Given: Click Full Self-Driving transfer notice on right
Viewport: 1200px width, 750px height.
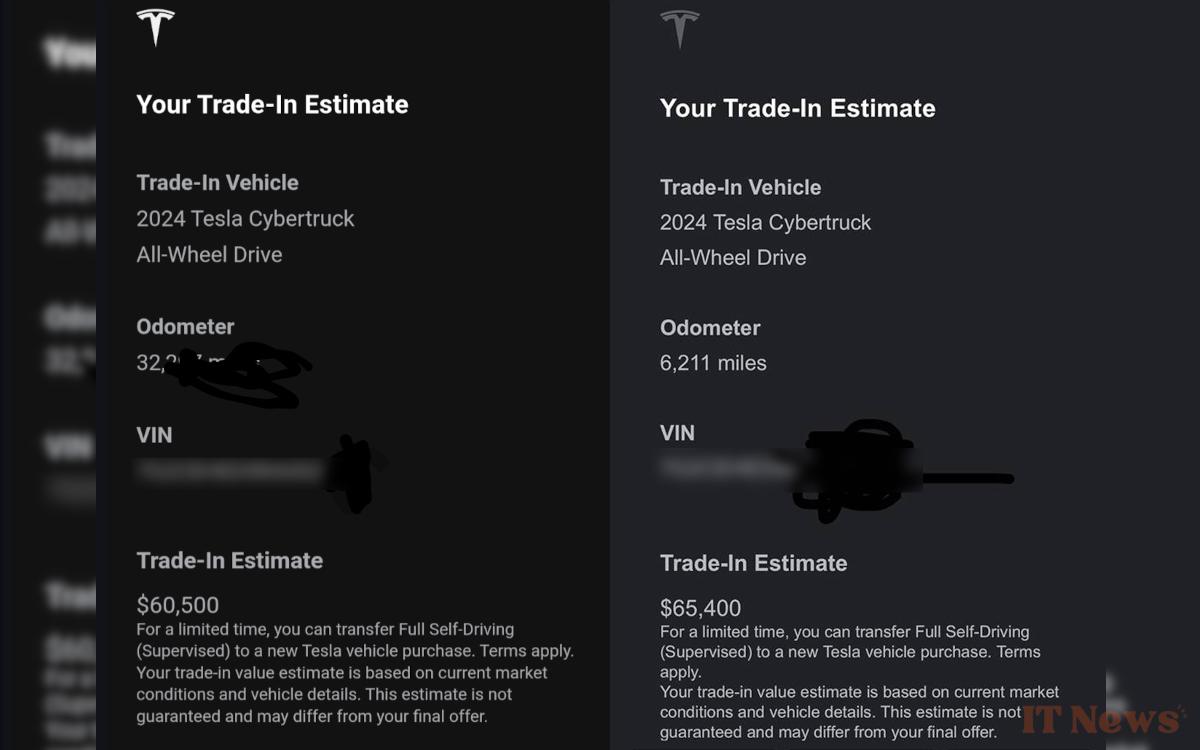Looking at the screenshot, I should [x=850, y=652].
